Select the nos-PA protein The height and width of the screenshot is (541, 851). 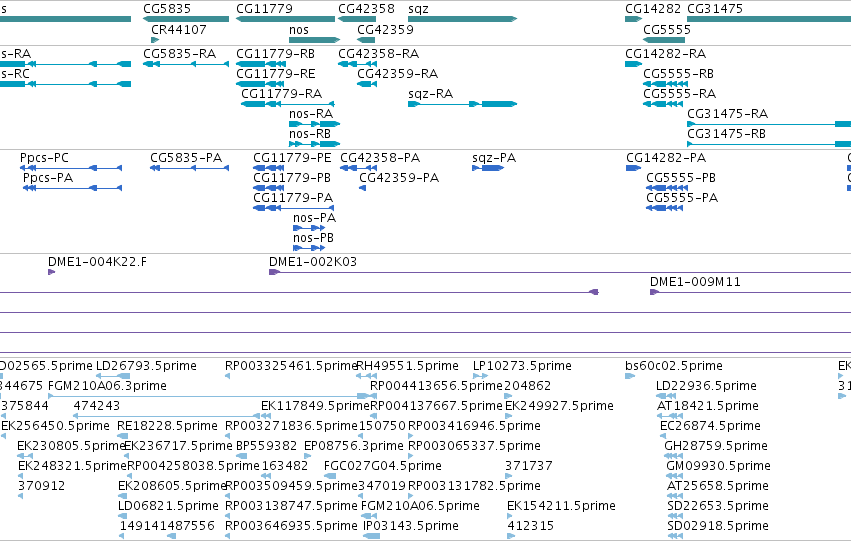[x=309, y=228]
